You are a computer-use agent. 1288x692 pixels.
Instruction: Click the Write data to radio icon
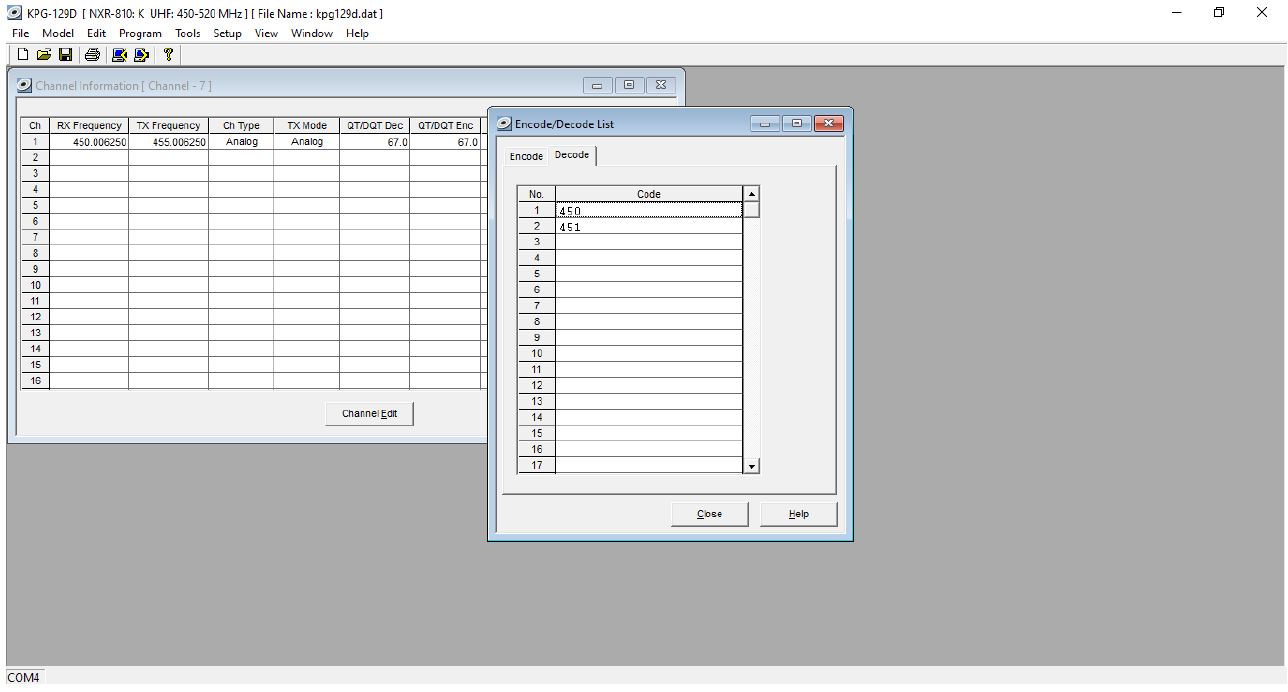(142, 55)
